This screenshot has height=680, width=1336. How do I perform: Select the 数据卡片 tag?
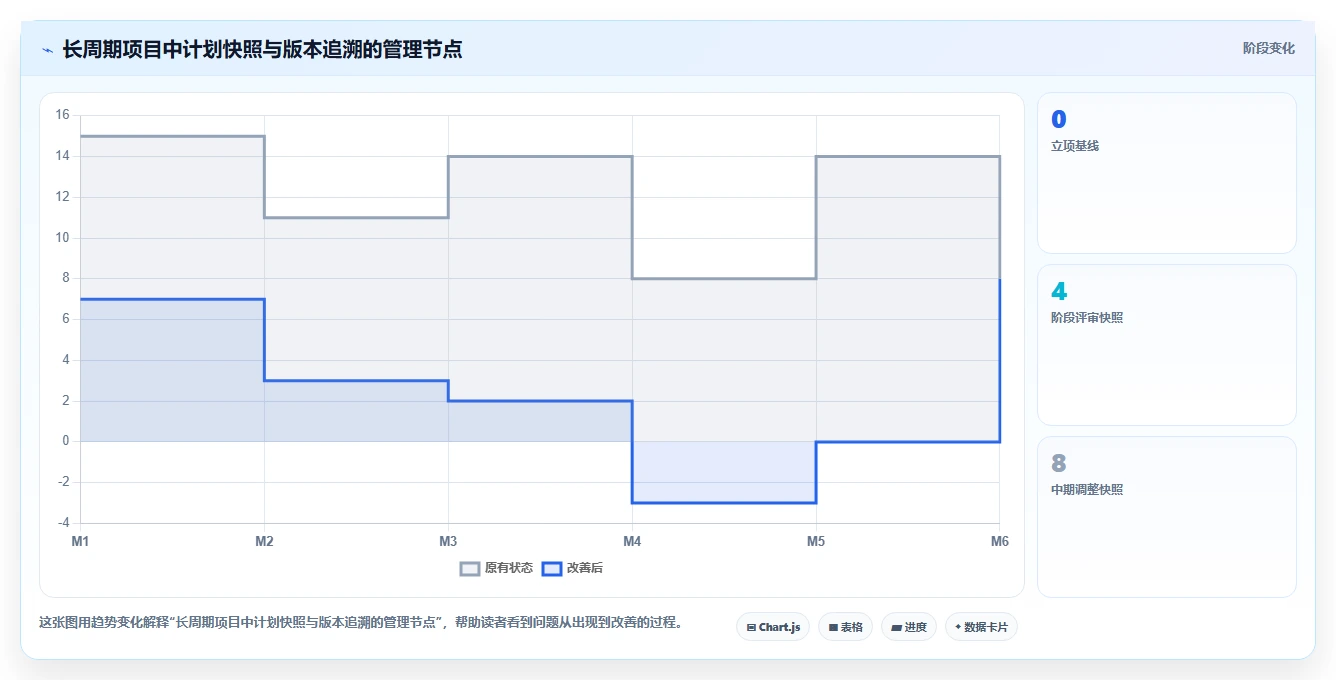click(981, 627)
